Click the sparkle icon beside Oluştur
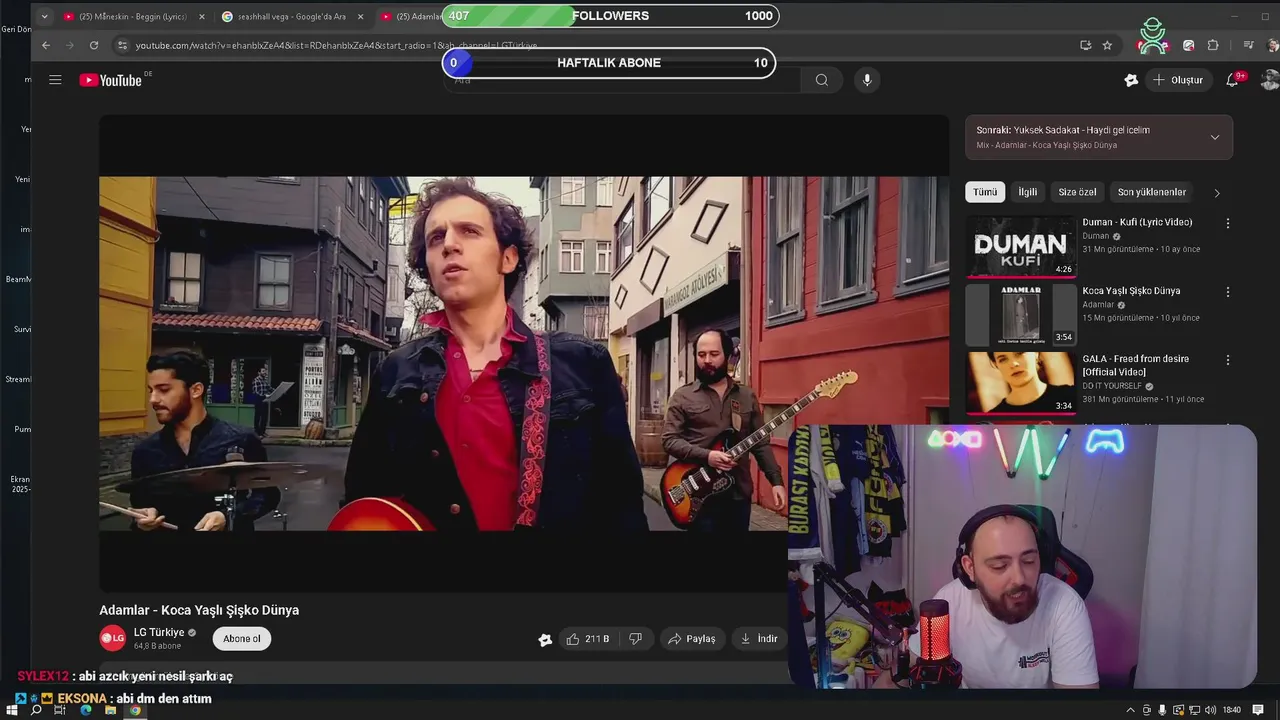Viewport: 1280px width, 720px height. [1131, 80]
